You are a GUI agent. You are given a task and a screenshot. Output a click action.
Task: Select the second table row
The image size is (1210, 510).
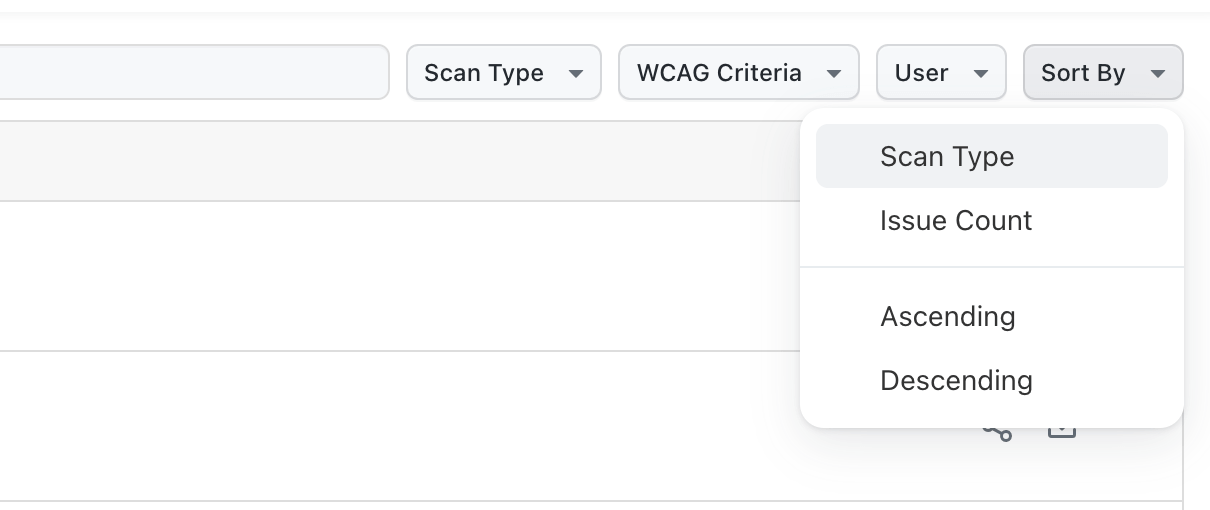coord(400,426)
